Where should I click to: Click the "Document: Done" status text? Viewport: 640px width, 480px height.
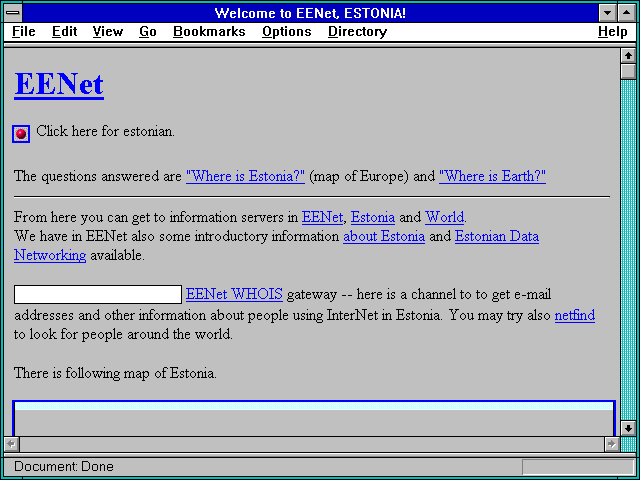64,467
